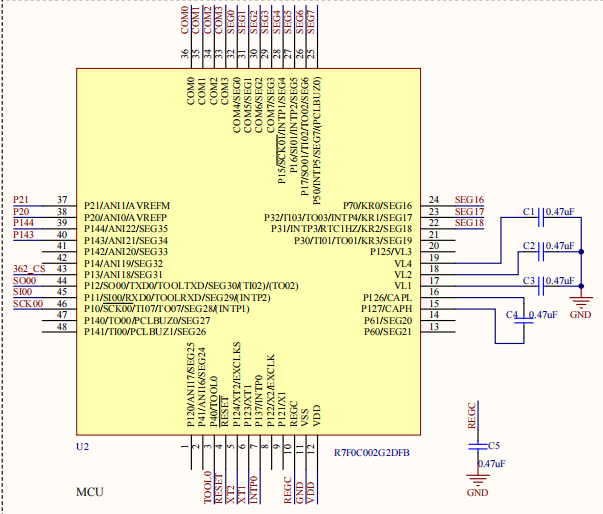Click pin name P125/VL3
The height and width of the screenshot is (514, 603).
(x=391, y=252)
